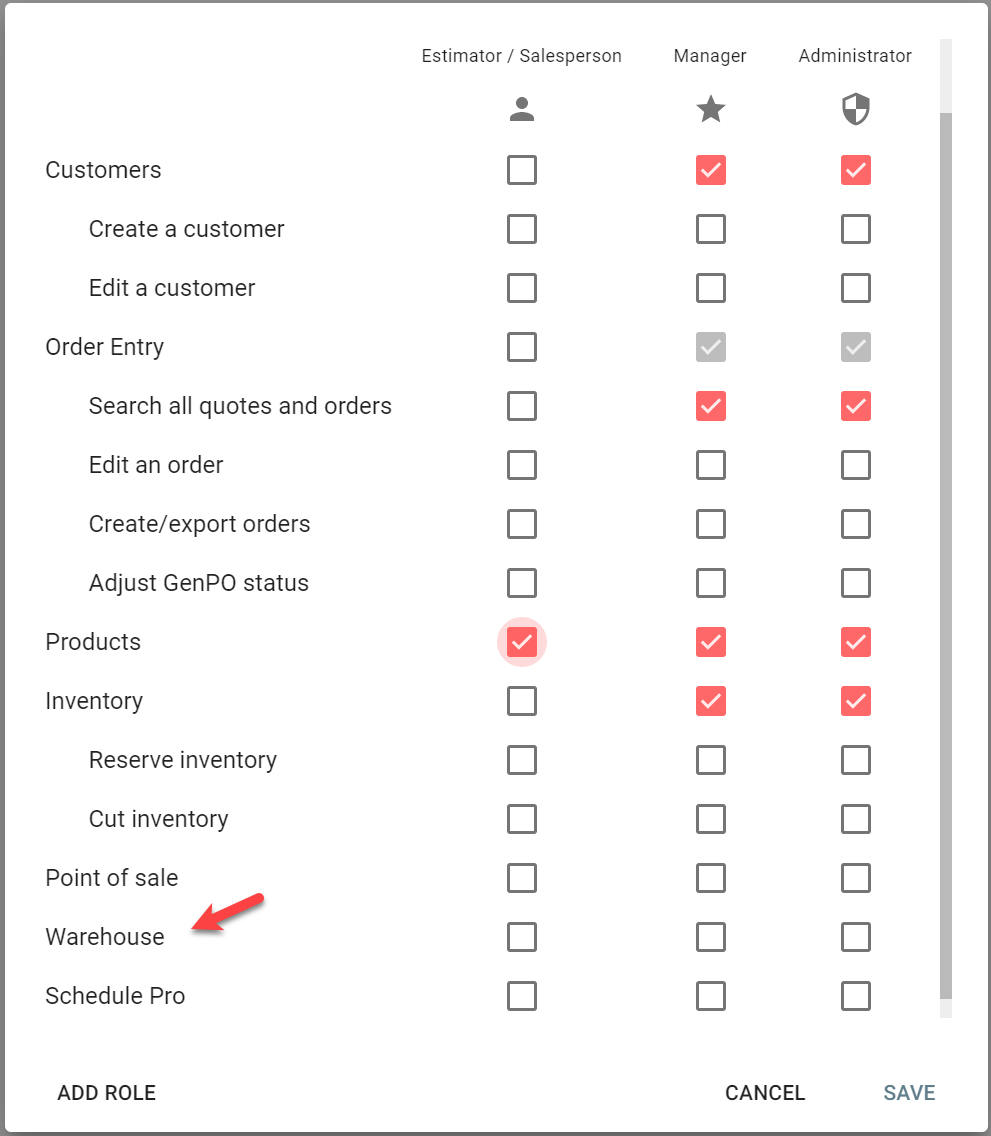
Task: Uncheck Inventory for Administrator role
Action: coord(855,701)
